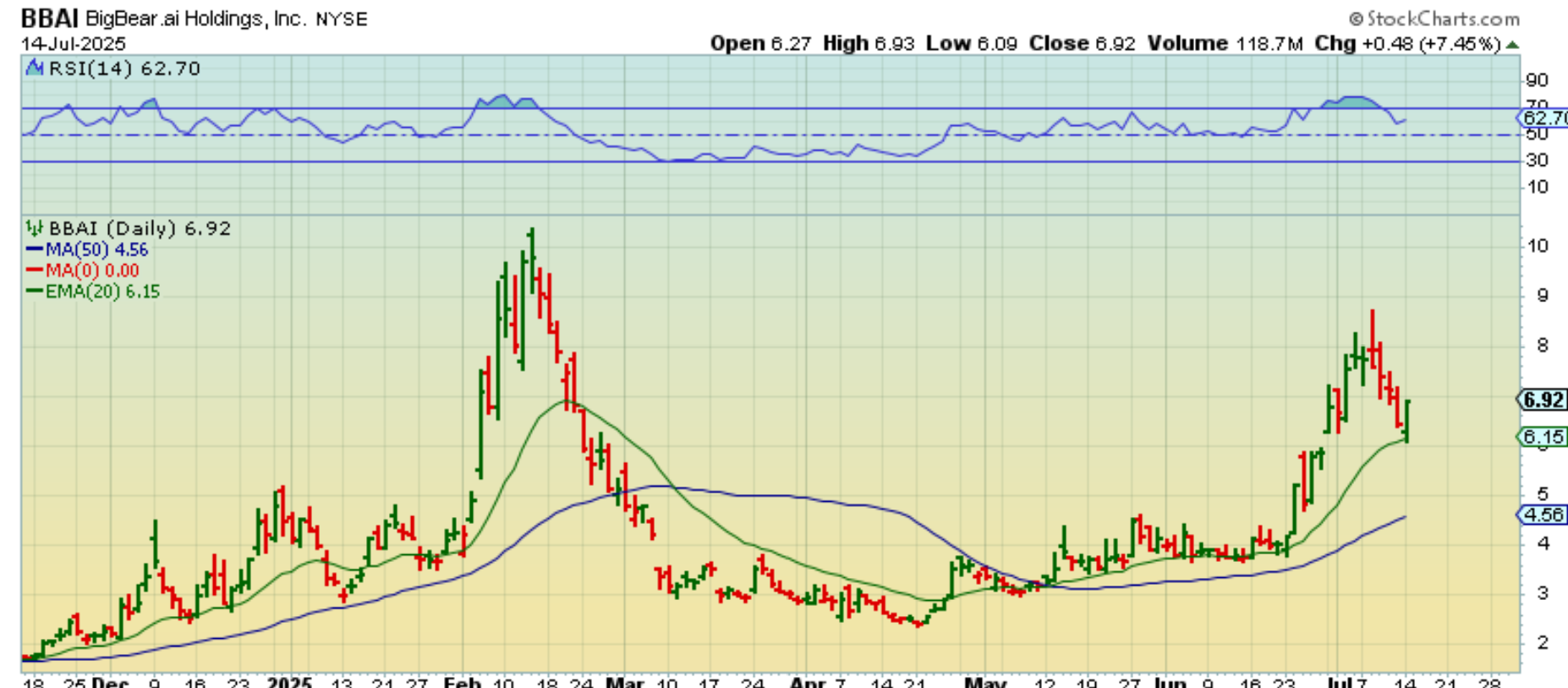Screen dimensions: 1568x688
Task: Select the May marker on the date axis
Action: click(x=986, y=681)
